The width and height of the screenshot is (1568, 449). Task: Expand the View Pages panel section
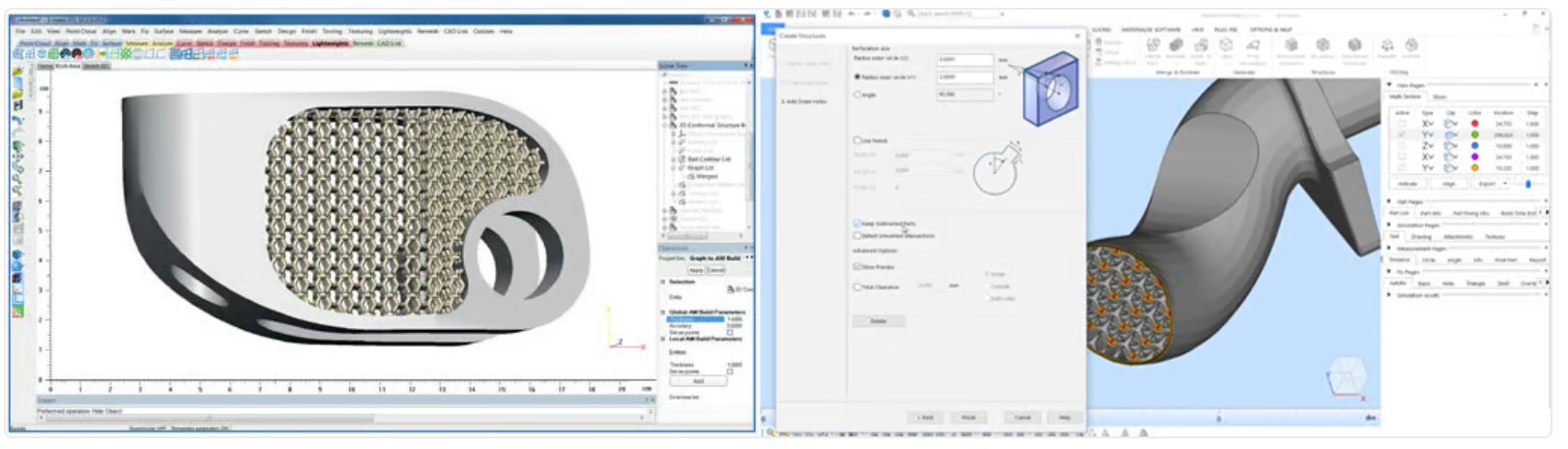point(1390,85)
